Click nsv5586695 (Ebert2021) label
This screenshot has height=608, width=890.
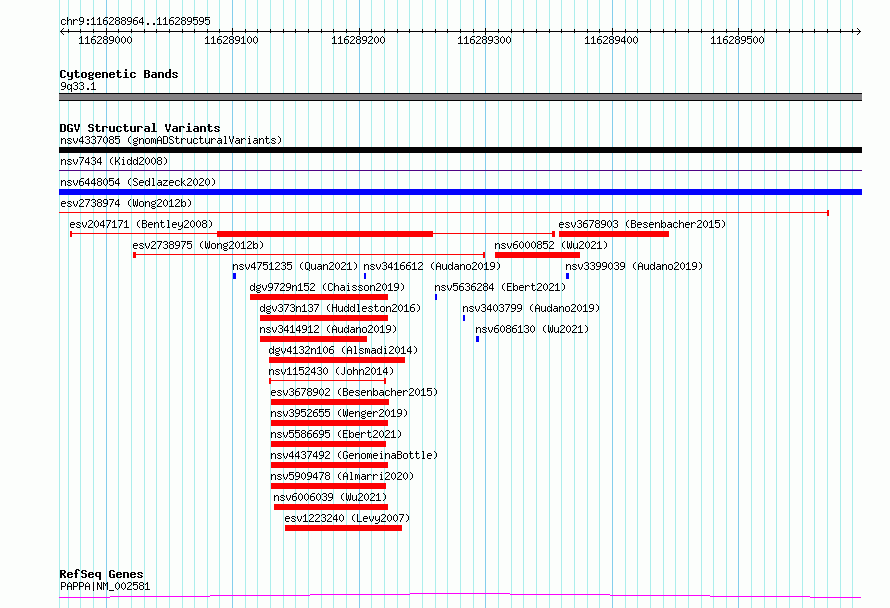click(336, 434)
